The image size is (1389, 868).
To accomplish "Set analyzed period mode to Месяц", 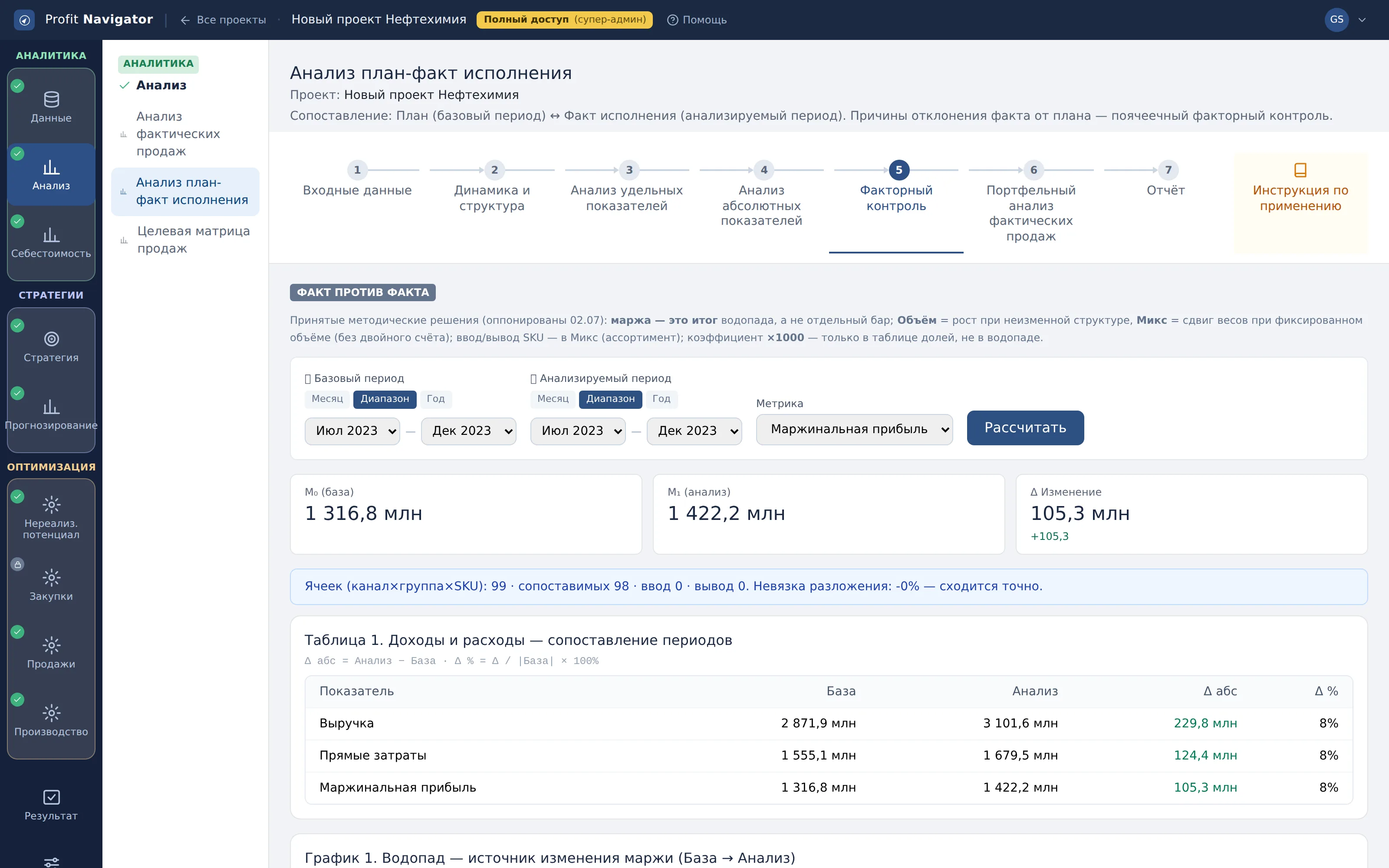I will pos(553,399).
